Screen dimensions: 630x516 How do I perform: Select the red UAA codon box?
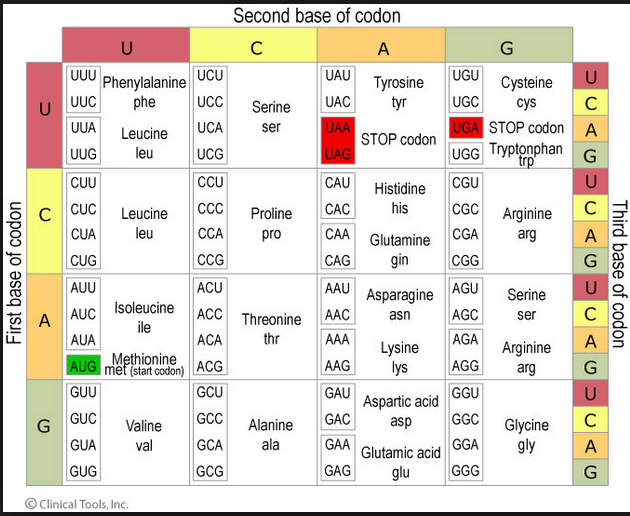coord(338,128)
